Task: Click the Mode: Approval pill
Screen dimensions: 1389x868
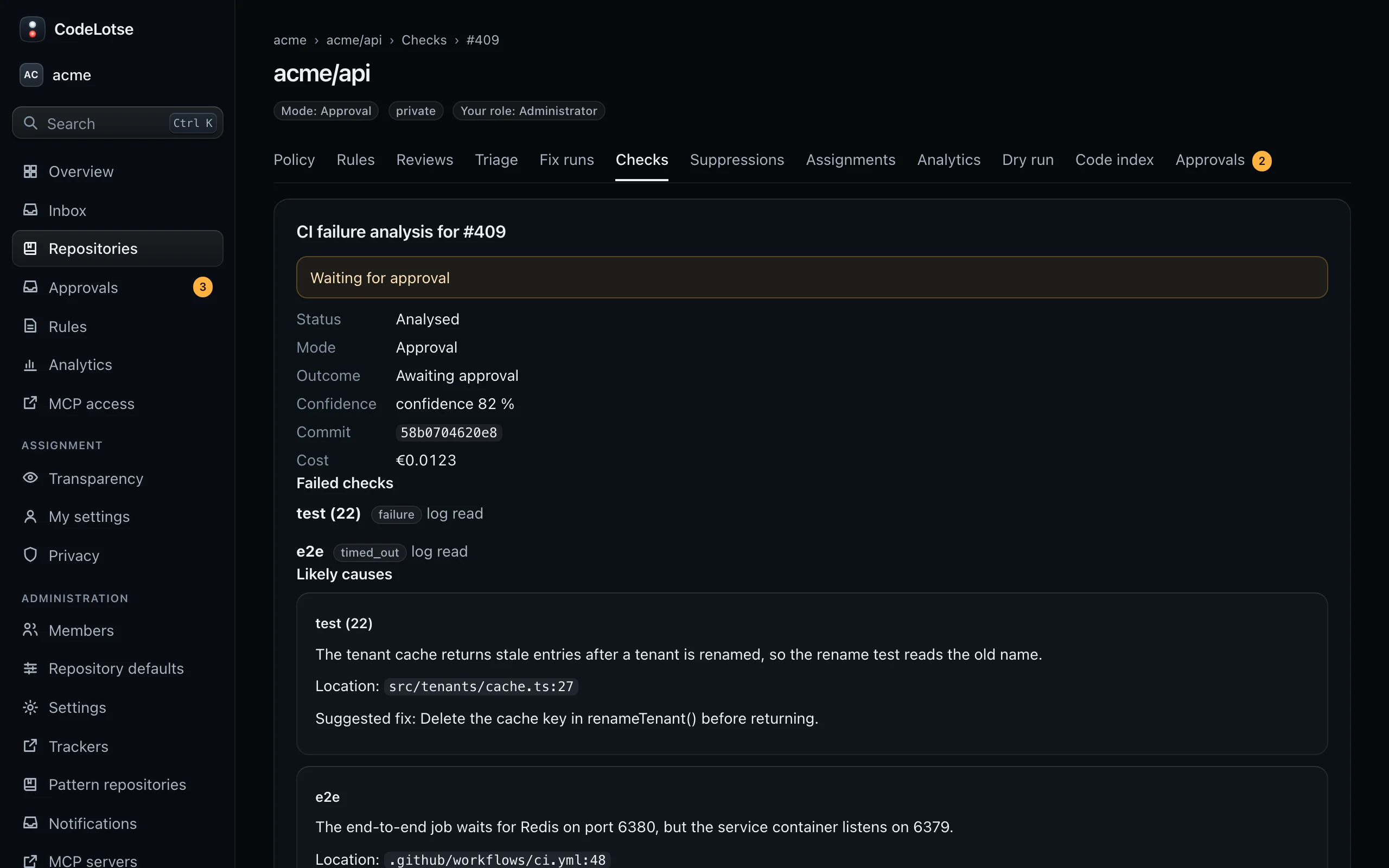Action: 326,111
